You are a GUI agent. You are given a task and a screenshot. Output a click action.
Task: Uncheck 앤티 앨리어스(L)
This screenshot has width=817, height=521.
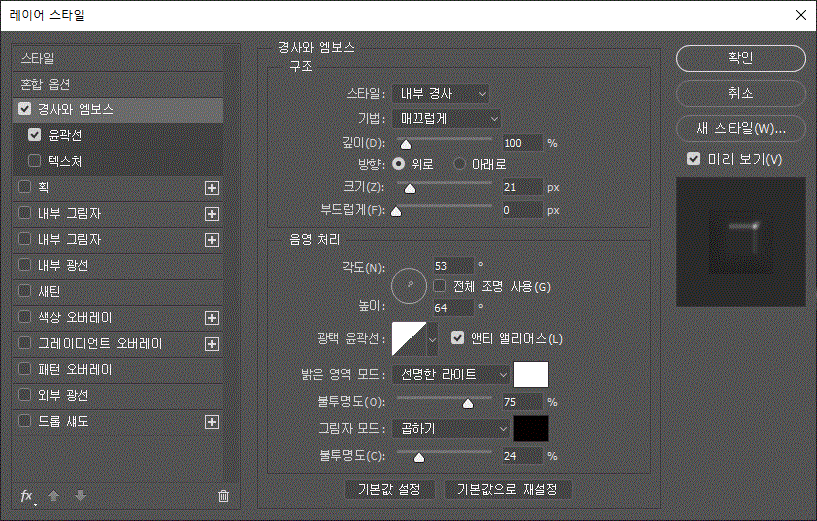(x=457, y=338)
